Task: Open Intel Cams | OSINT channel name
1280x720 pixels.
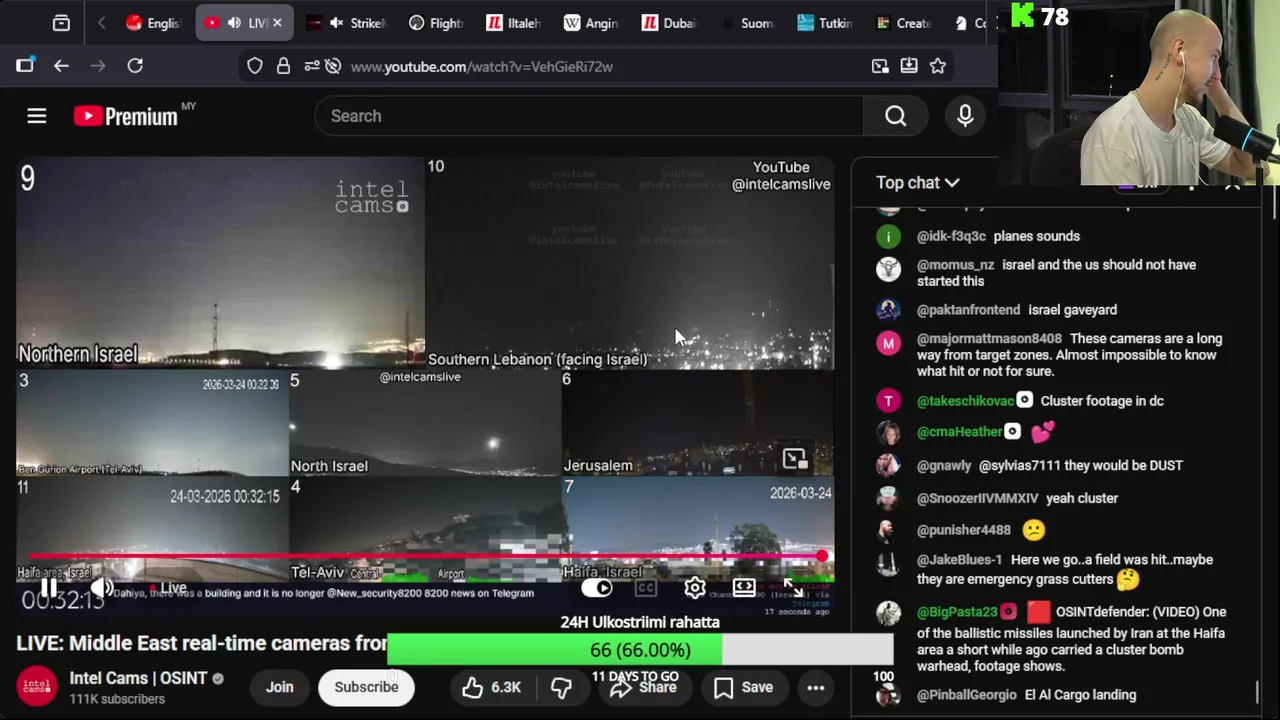Action: coord(138,678)
